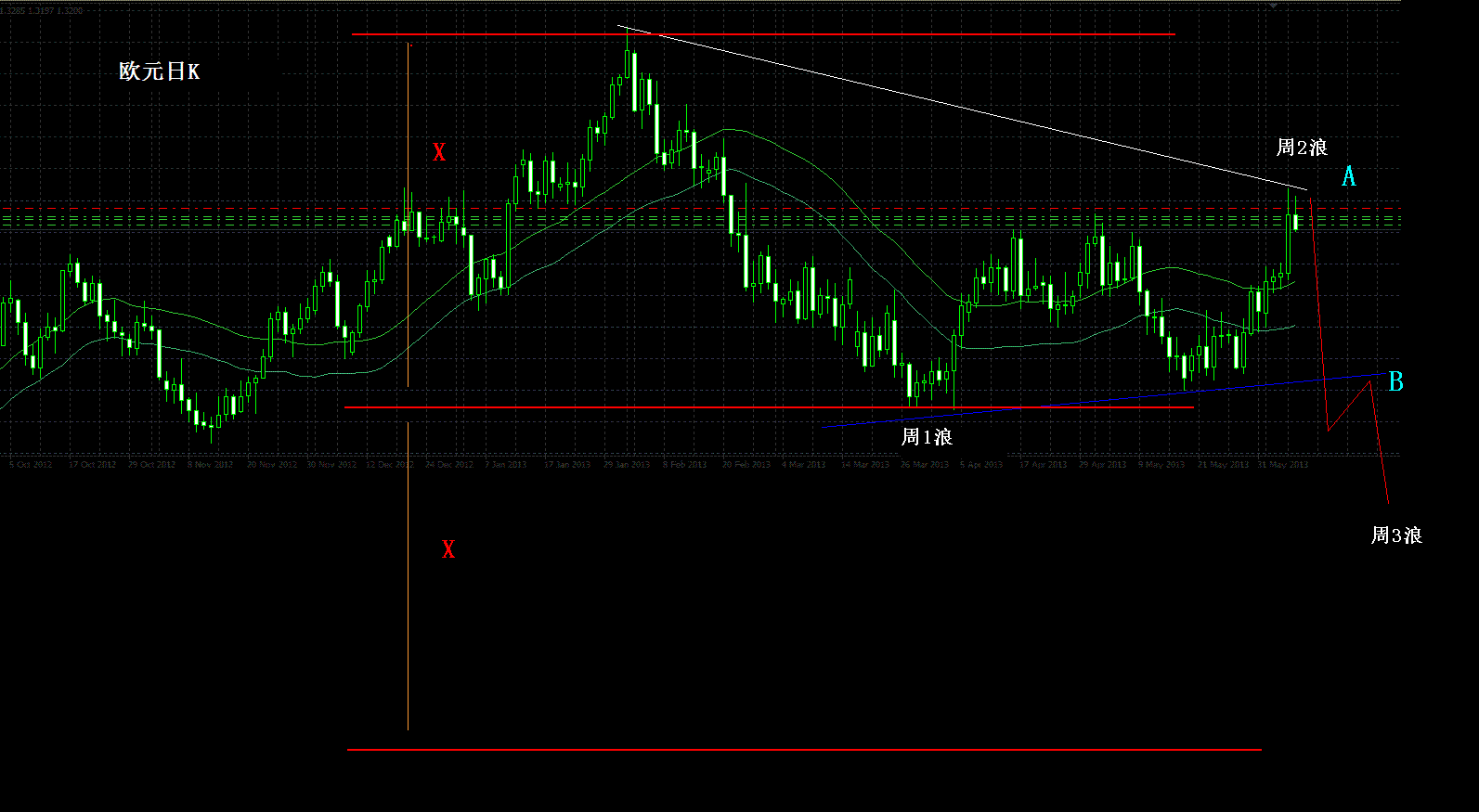Click the 7 Jan 2013 date label
1479x812 pixels.
coord(505,464)
